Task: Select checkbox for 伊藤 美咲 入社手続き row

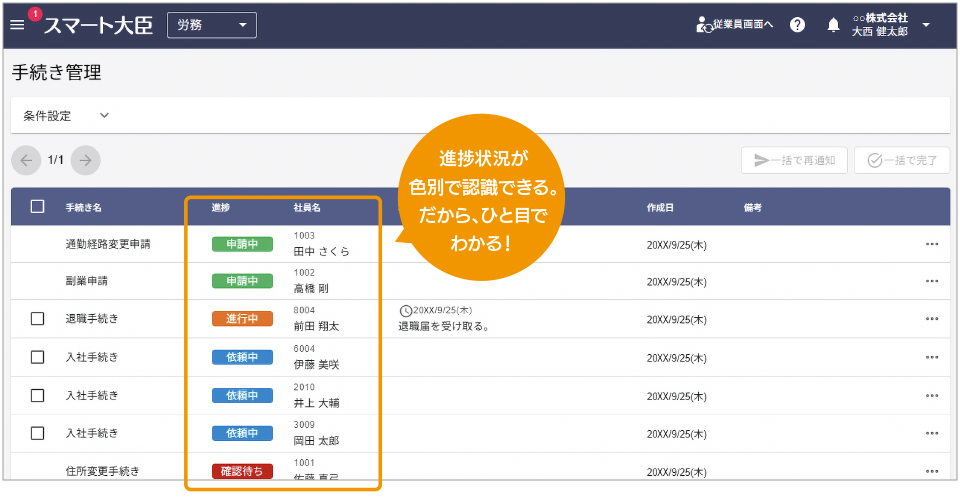Action: click(x=38, y=357)
